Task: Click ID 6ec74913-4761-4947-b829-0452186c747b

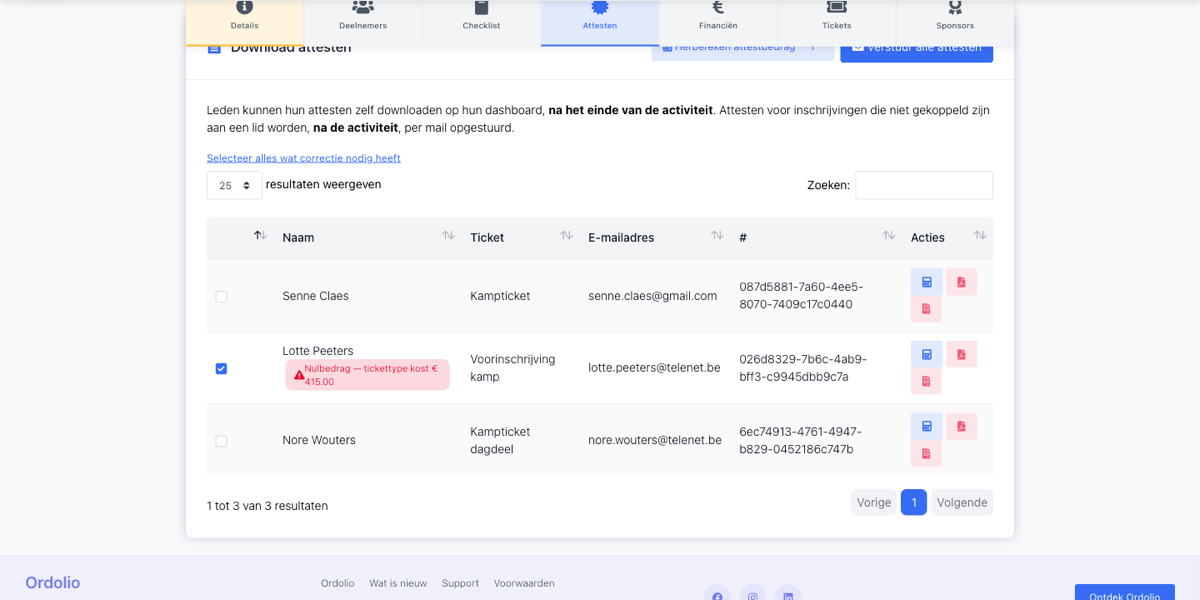Action: coord(800,440)
